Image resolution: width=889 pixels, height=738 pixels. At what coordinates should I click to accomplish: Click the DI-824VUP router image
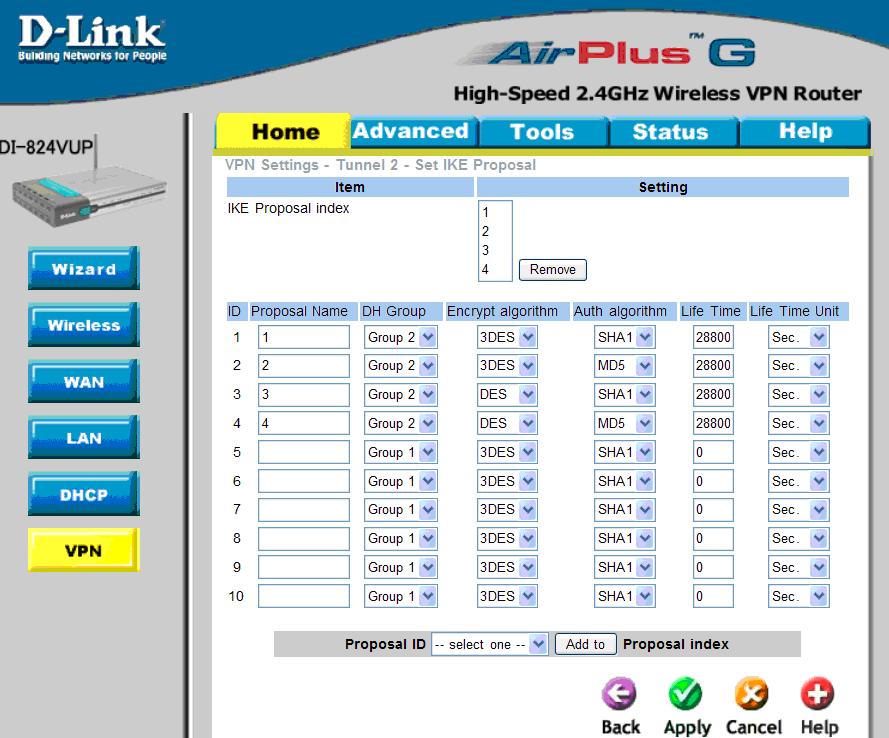[x=89, y=181]
